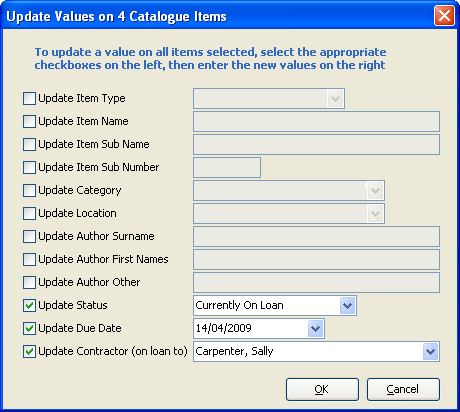The height and width of the screenshot is (412, 460).
Task: Open the Currently On Loan status dropdown
Action: pyautogui.click(x=347, y=306)
